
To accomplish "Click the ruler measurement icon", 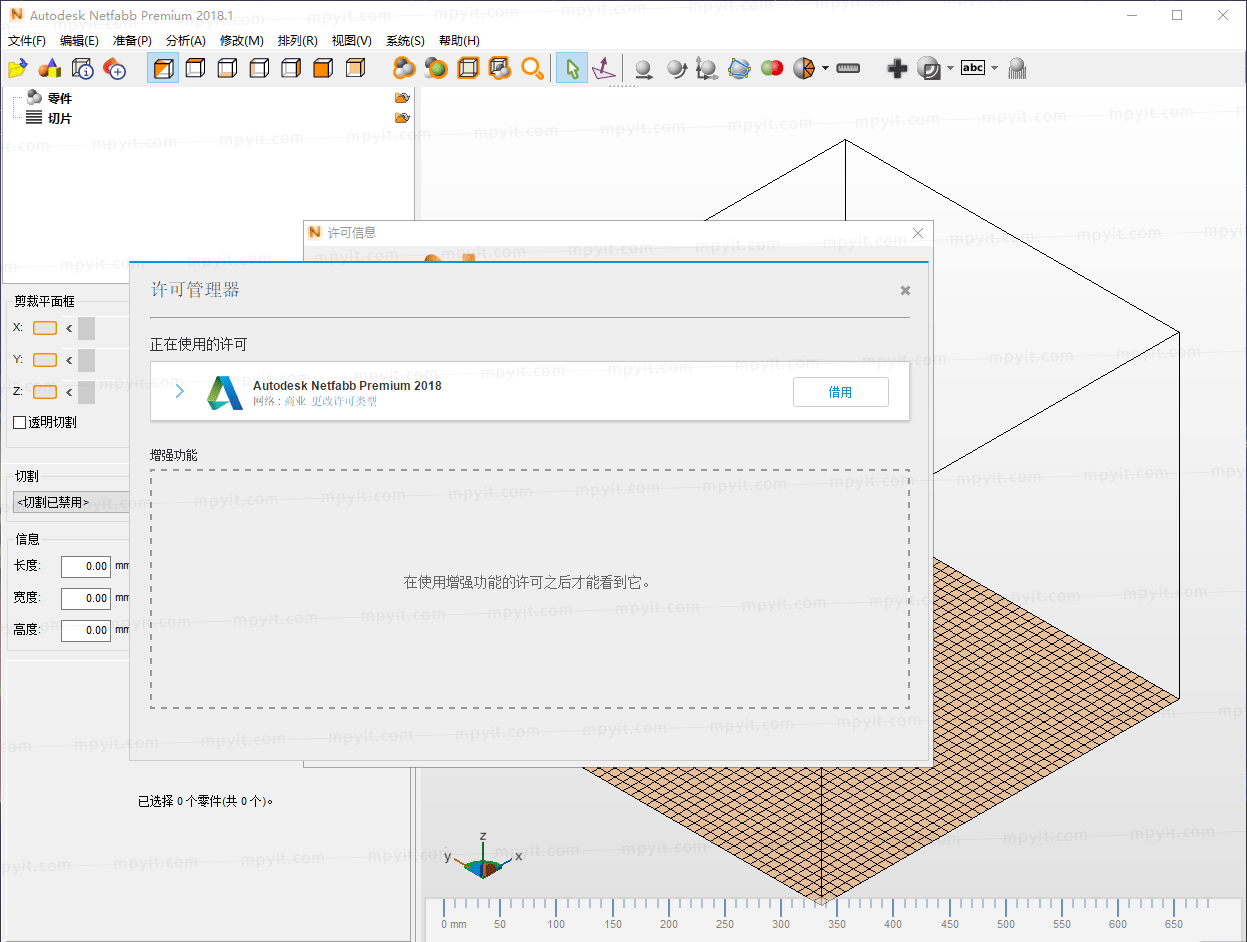I will coord(848,68).
